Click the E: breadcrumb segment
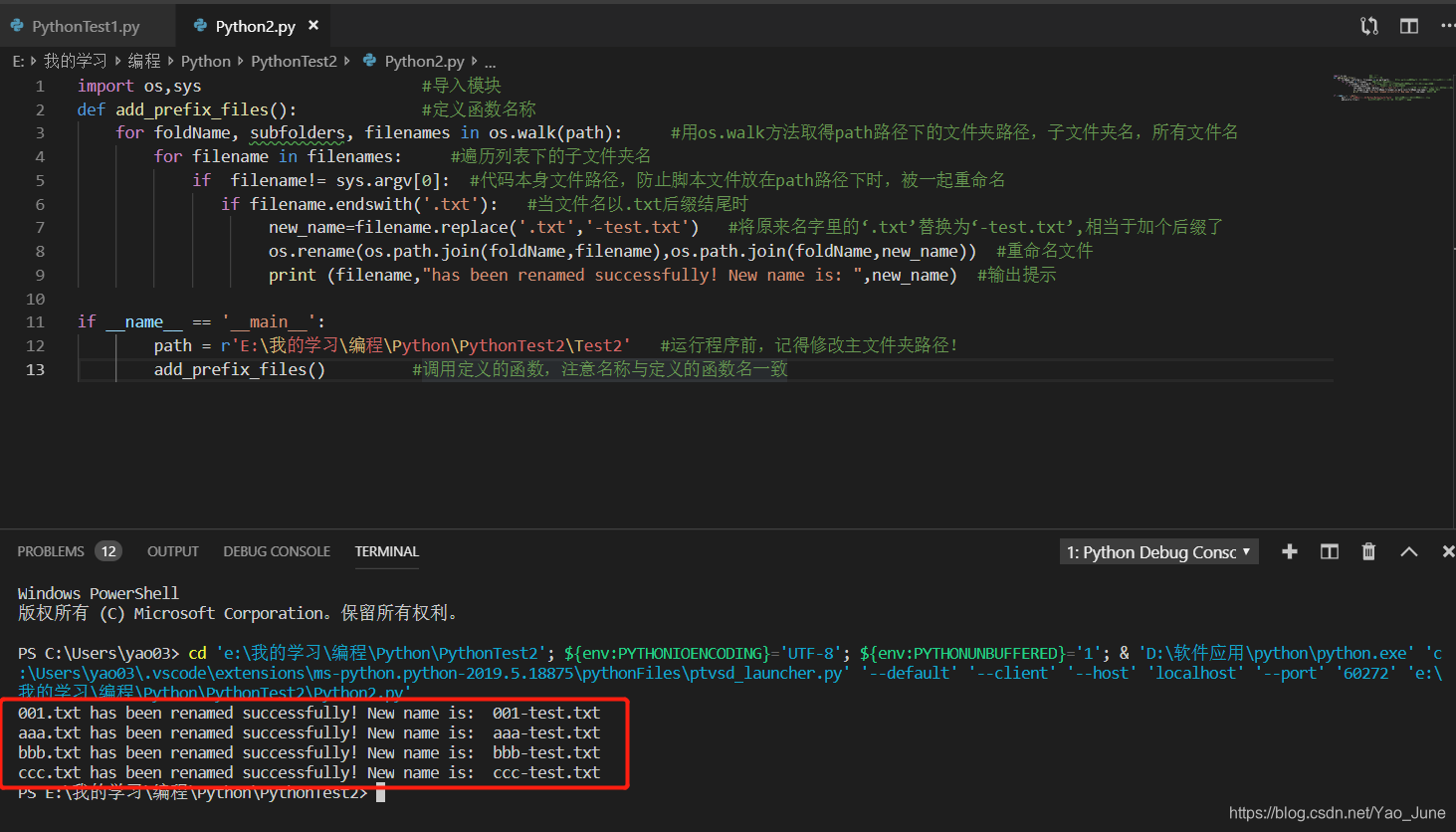The height and width of the screenshot is (832, 1456). coord(18,61)
